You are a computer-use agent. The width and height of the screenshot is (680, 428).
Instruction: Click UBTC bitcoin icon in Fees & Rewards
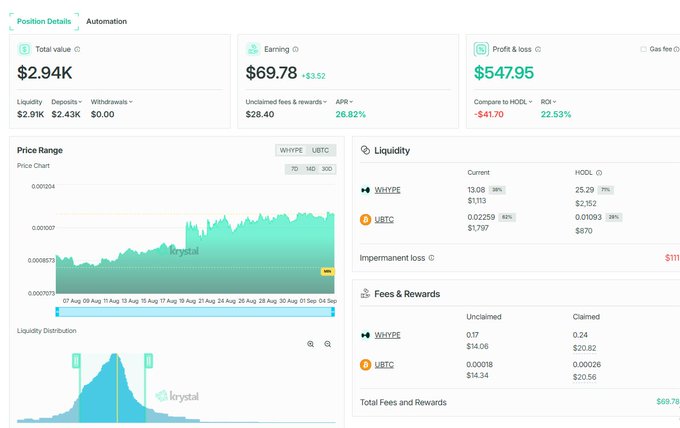(366, 365)
